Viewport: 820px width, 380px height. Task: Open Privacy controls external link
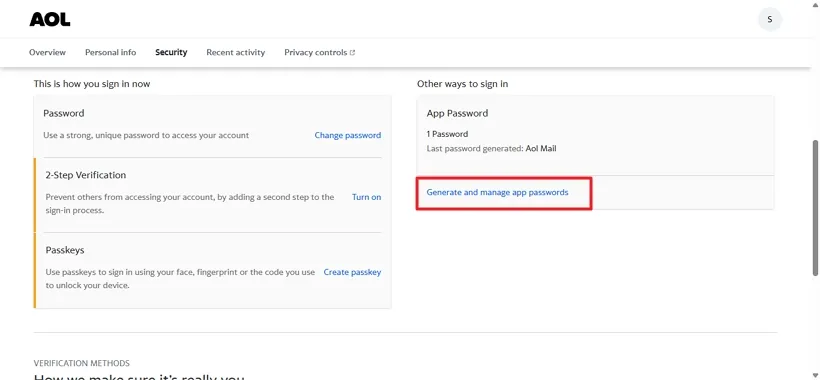point(320,52)
